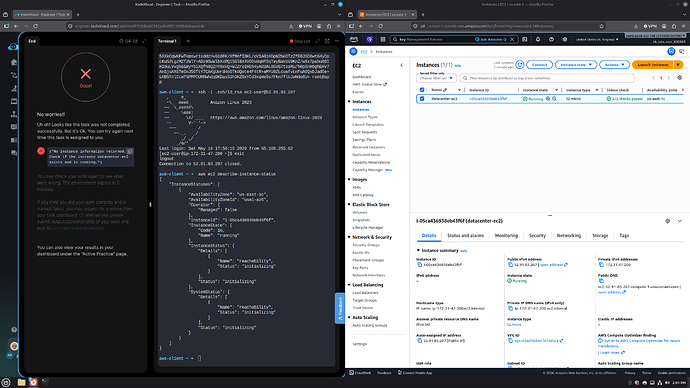Open the Actions dropdown
The image size is (690, 388).
click(x=614, y=65)
